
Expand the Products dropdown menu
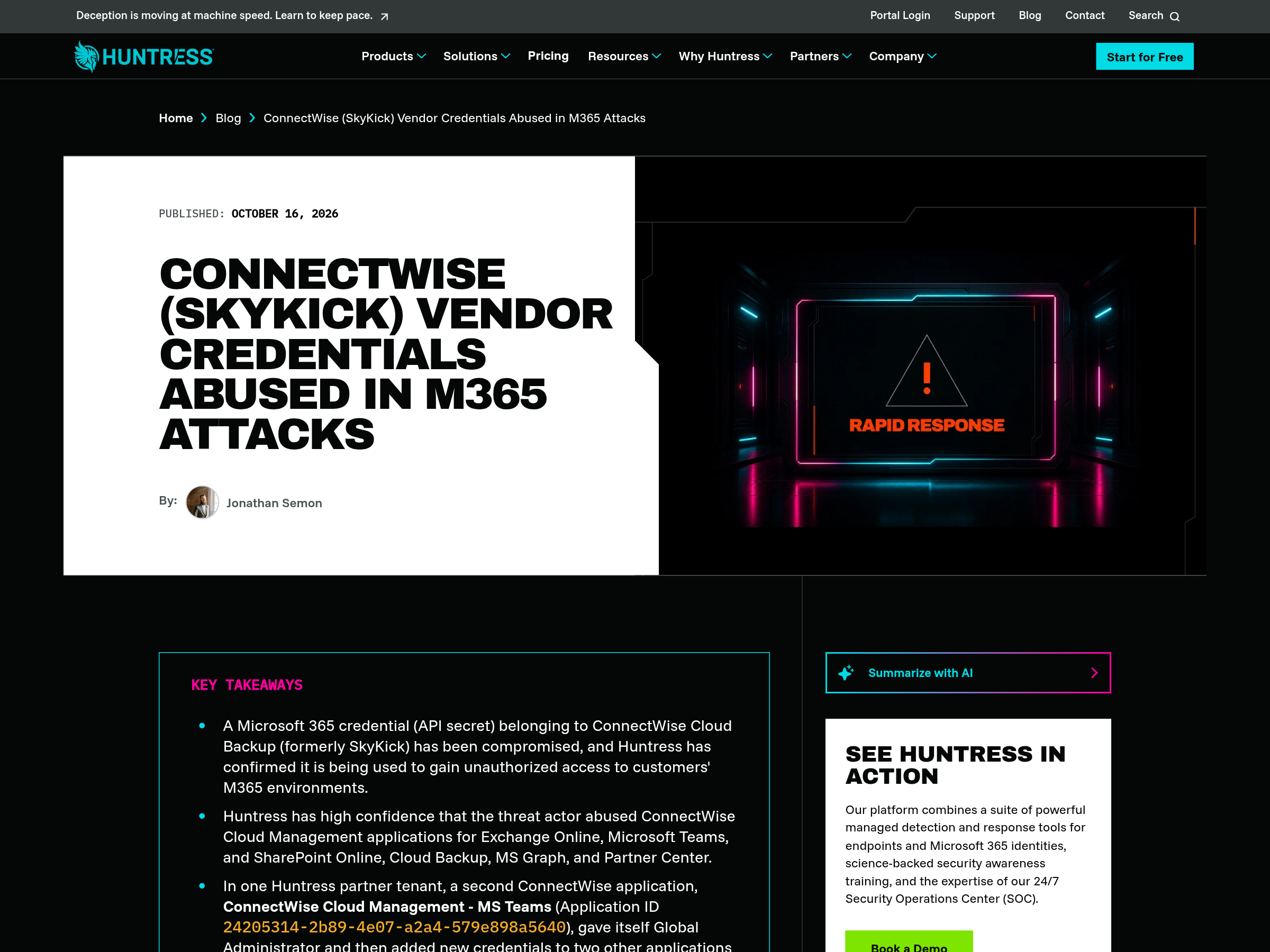coord(393,56)
